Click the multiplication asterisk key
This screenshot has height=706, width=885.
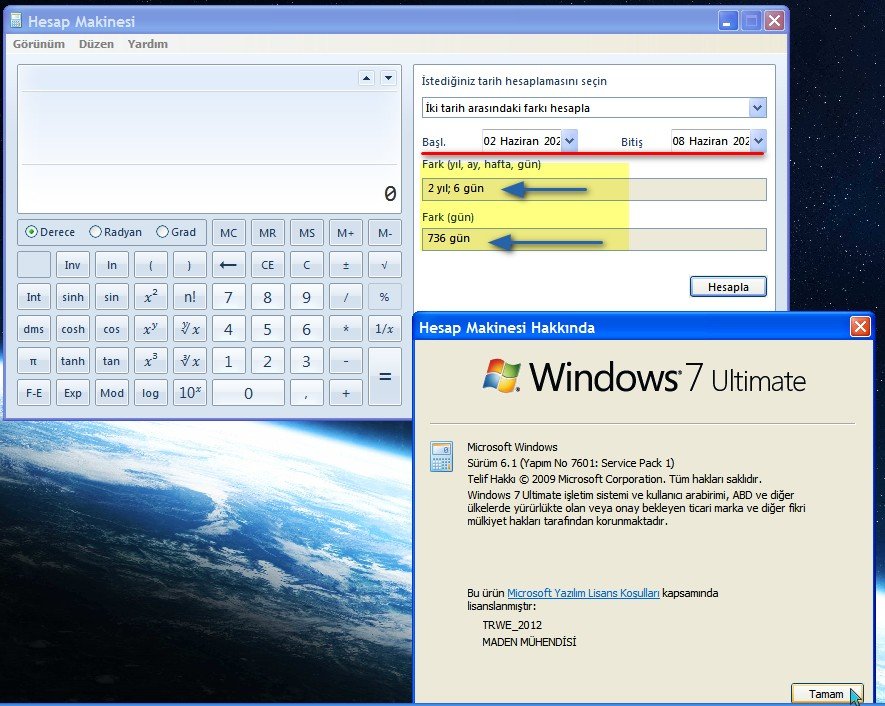pos(346,329)
